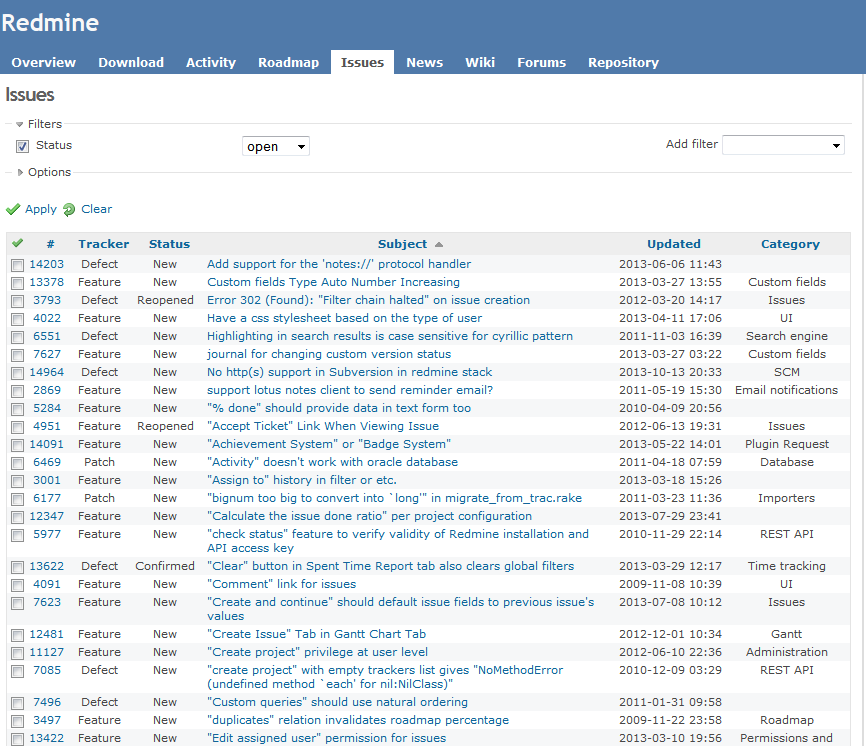
Task: Open 'Error 302 (Found)' issue subject
Action: (368, 300)
